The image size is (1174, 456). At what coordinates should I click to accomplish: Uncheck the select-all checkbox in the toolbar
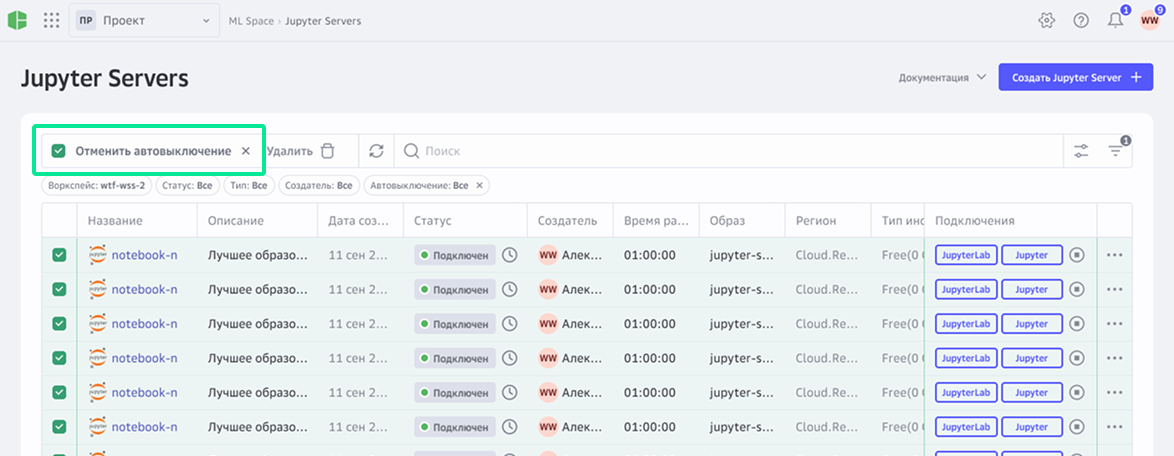coord(58,151)
